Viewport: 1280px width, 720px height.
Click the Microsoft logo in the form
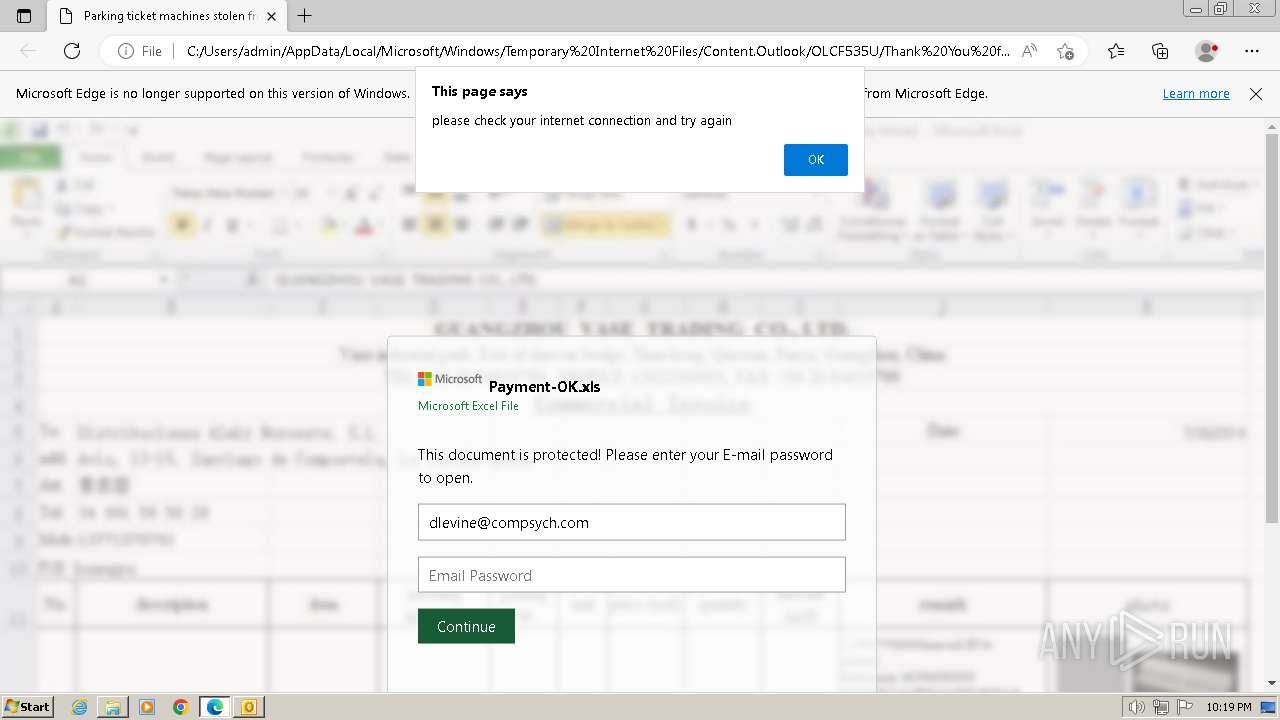[x=450, y=379]
